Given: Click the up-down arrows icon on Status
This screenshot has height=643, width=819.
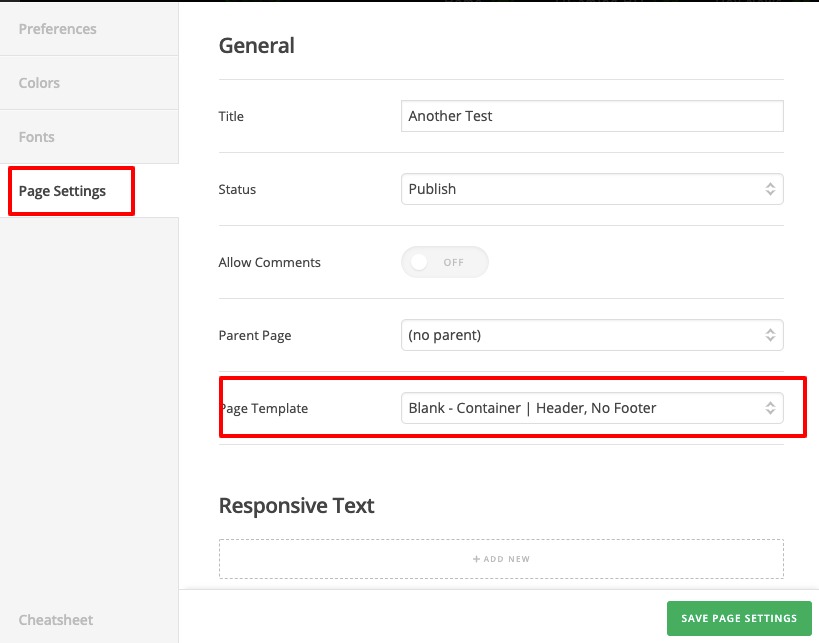Looking at the screenshot, I should tap(770, 189).
